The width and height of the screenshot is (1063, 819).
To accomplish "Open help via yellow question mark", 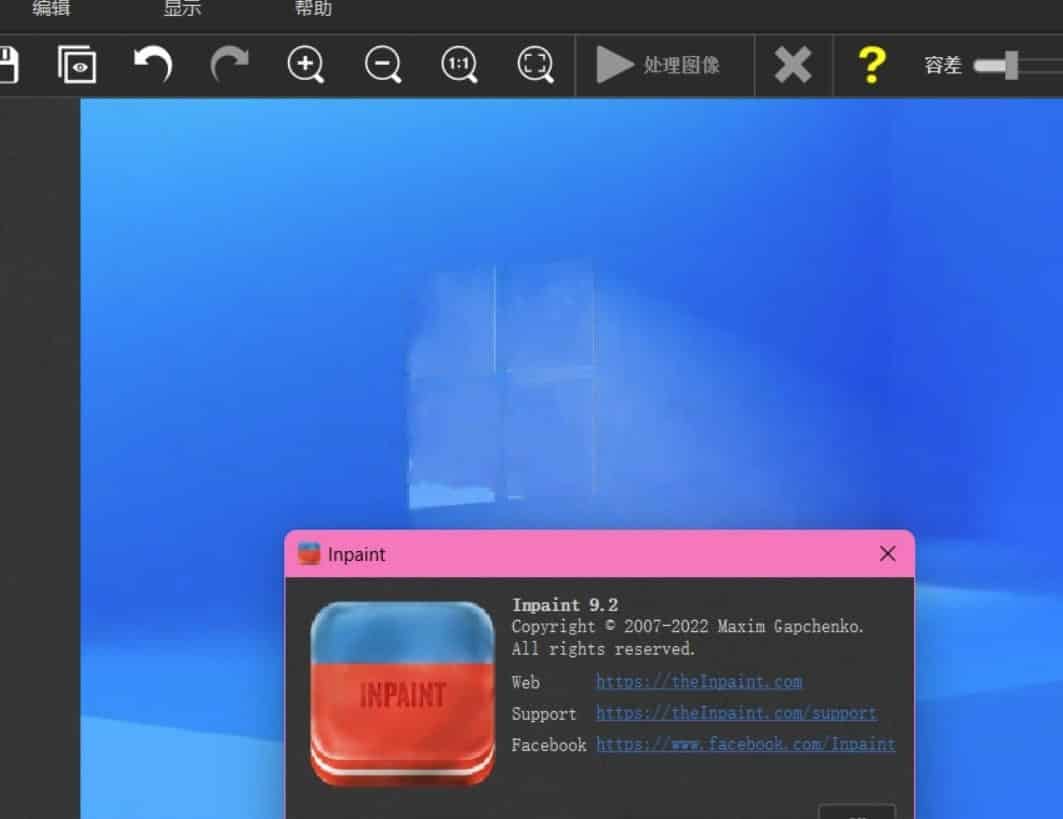I will 872,65.
